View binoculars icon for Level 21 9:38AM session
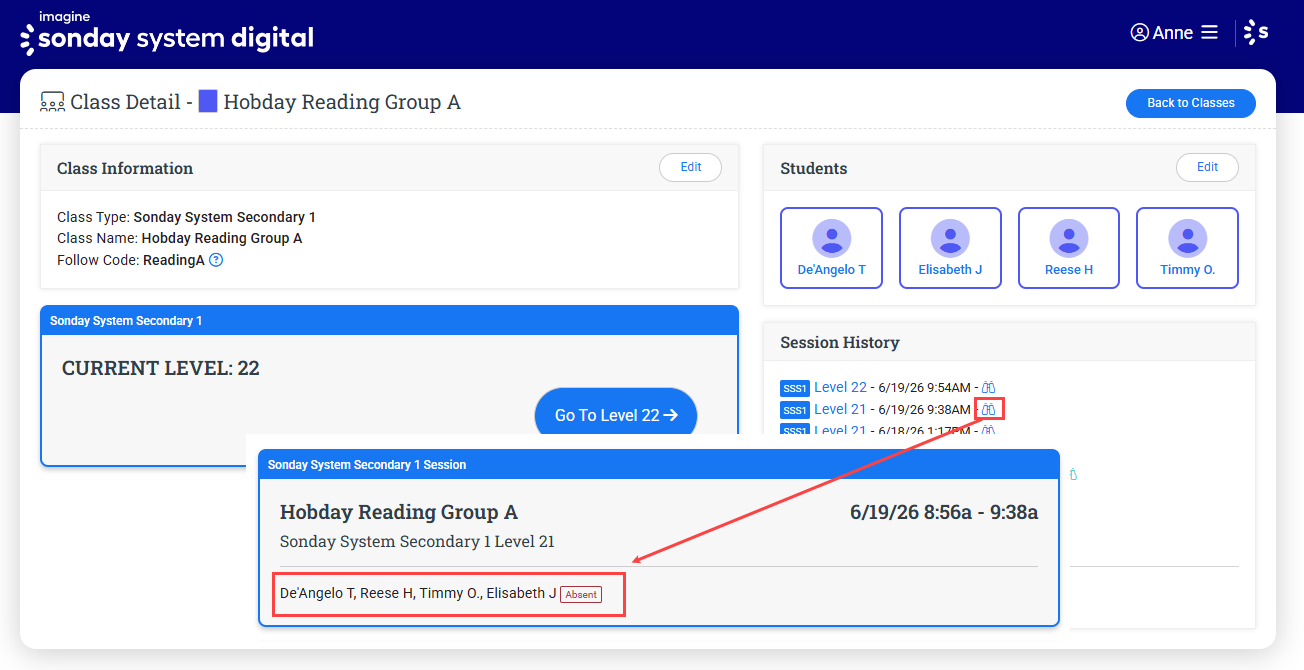The height and width of the screenshot is (670, 1304). 989,409
